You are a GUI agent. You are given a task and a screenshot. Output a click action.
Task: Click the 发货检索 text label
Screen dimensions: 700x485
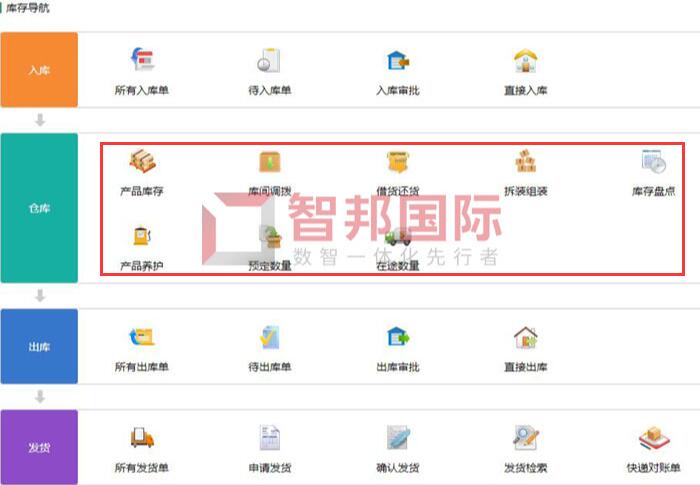[525, 468]
